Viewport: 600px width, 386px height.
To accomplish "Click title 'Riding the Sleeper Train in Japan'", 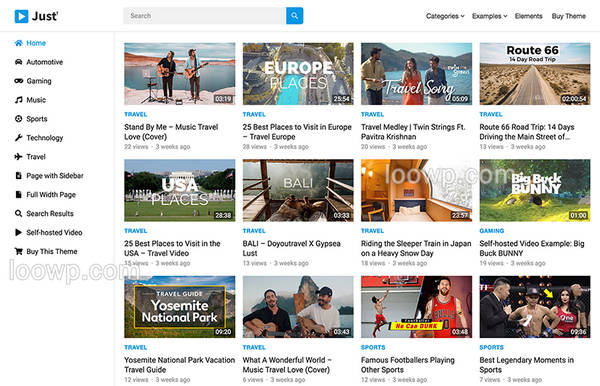I will point(416,248).
